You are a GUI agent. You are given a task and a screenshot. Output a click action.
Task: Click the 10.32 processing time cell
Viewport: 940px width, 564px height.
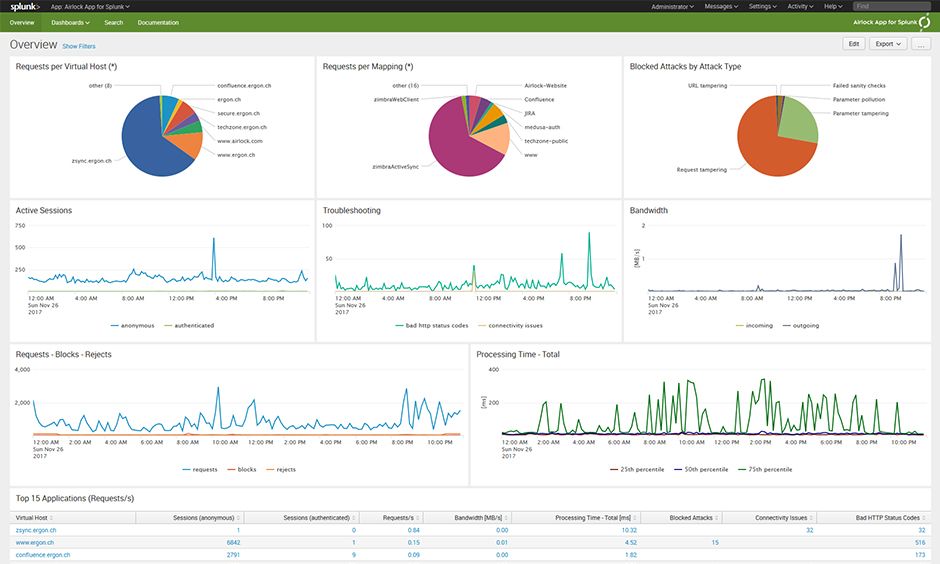(x=629, y=530)
